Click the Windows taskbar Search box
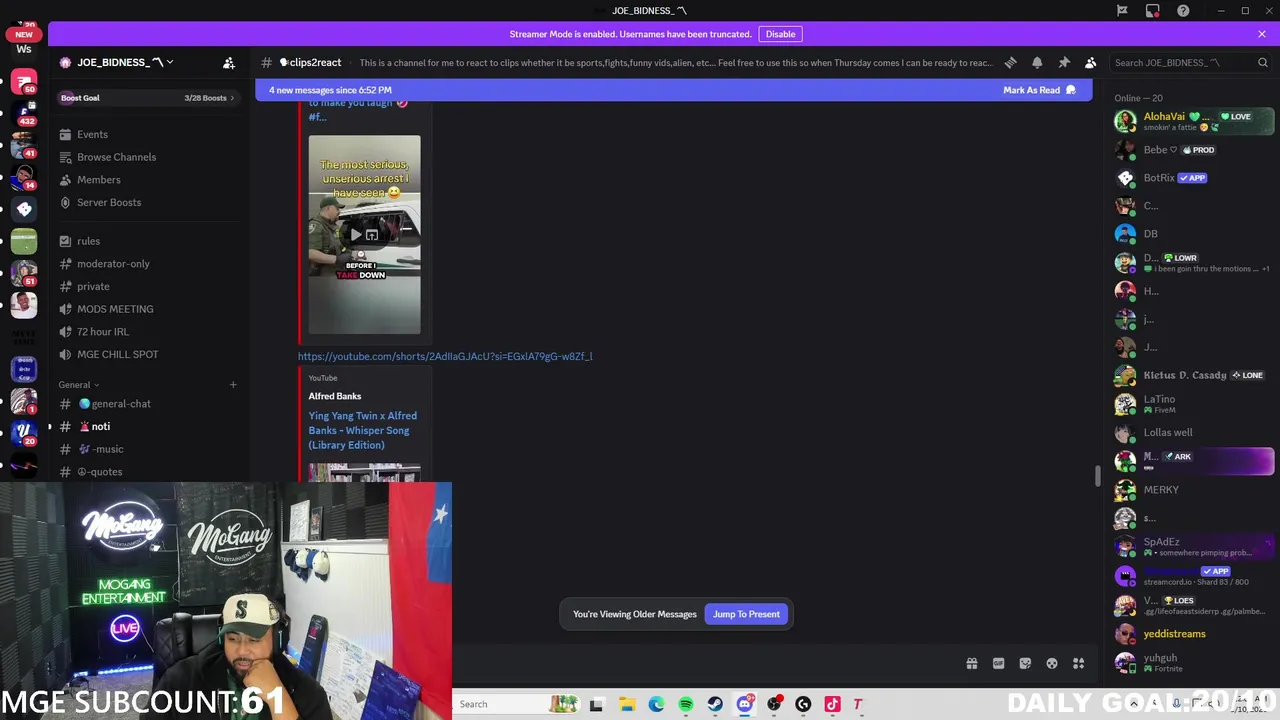This screenshot has height=720, width=1280. (x=518, y=704)
